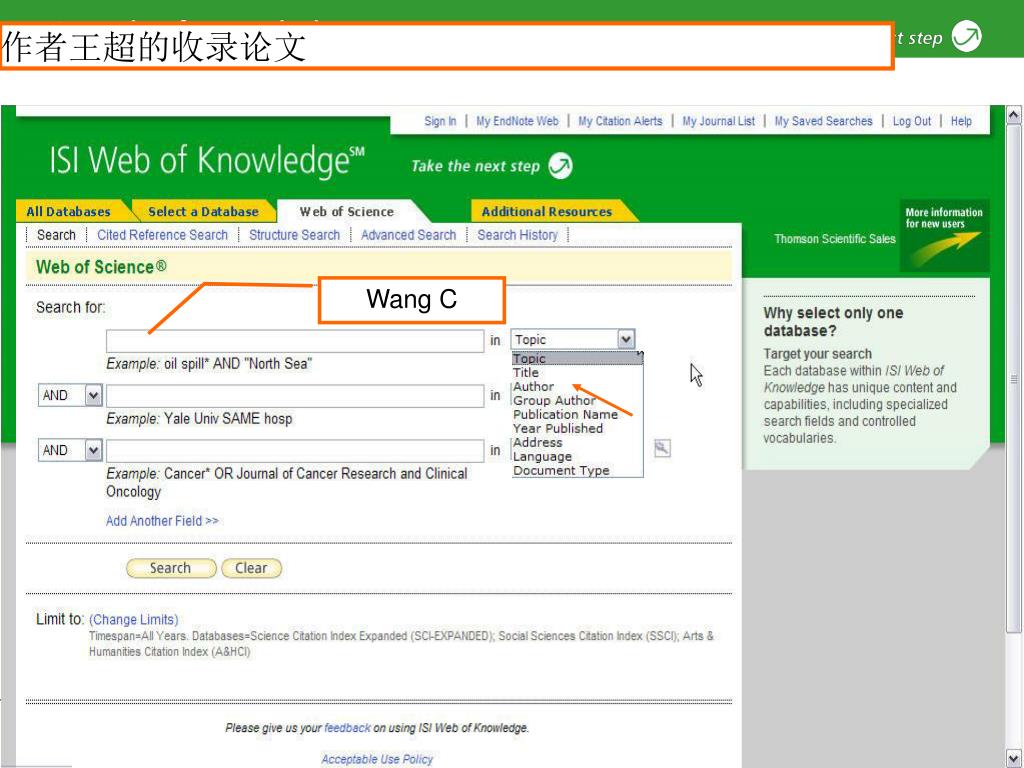
Task: Click the Take the next step arrow icon
Action: click(x=560, y=165)
